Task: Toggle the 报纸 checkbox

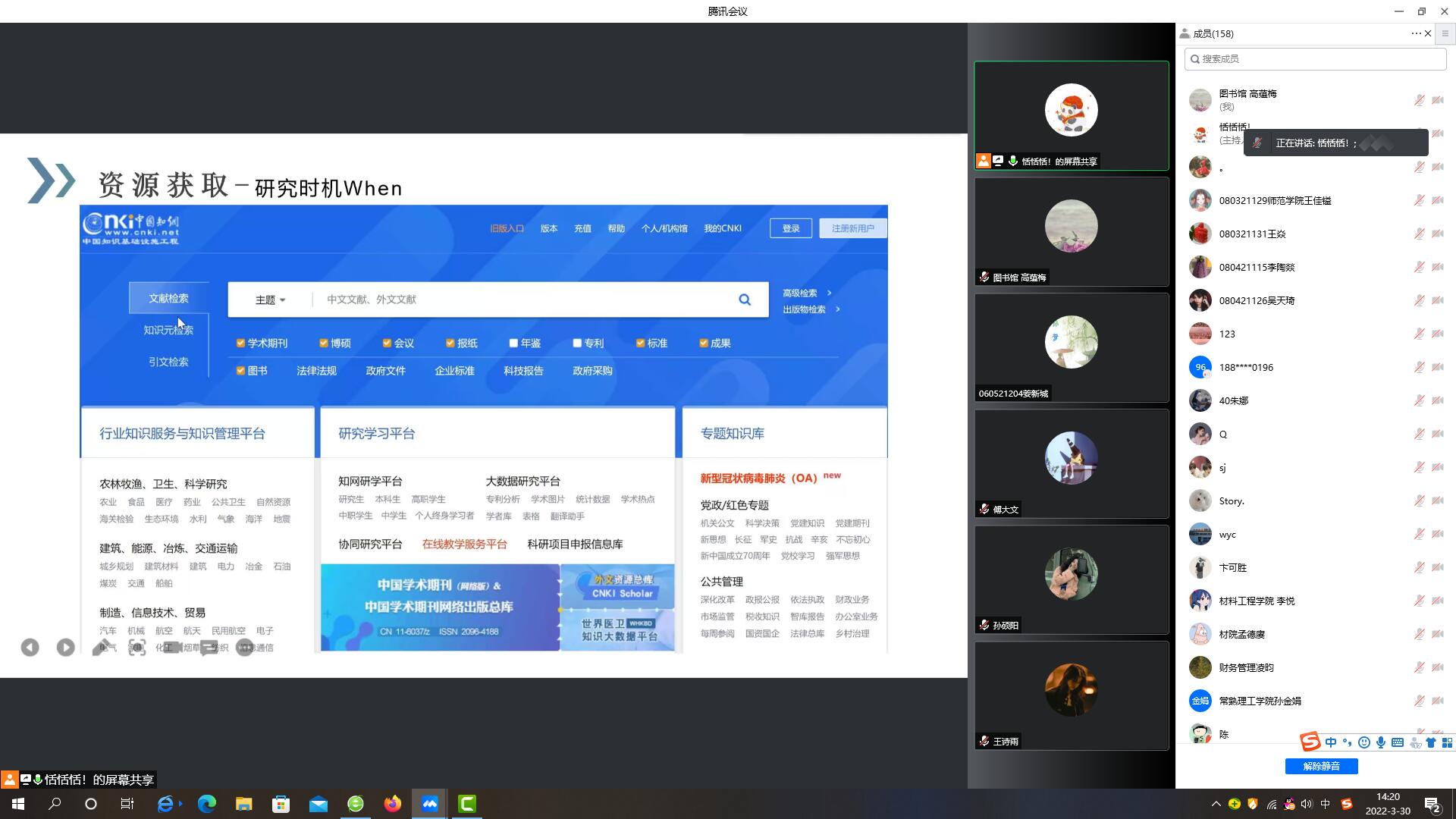Action: pos(450,344)
